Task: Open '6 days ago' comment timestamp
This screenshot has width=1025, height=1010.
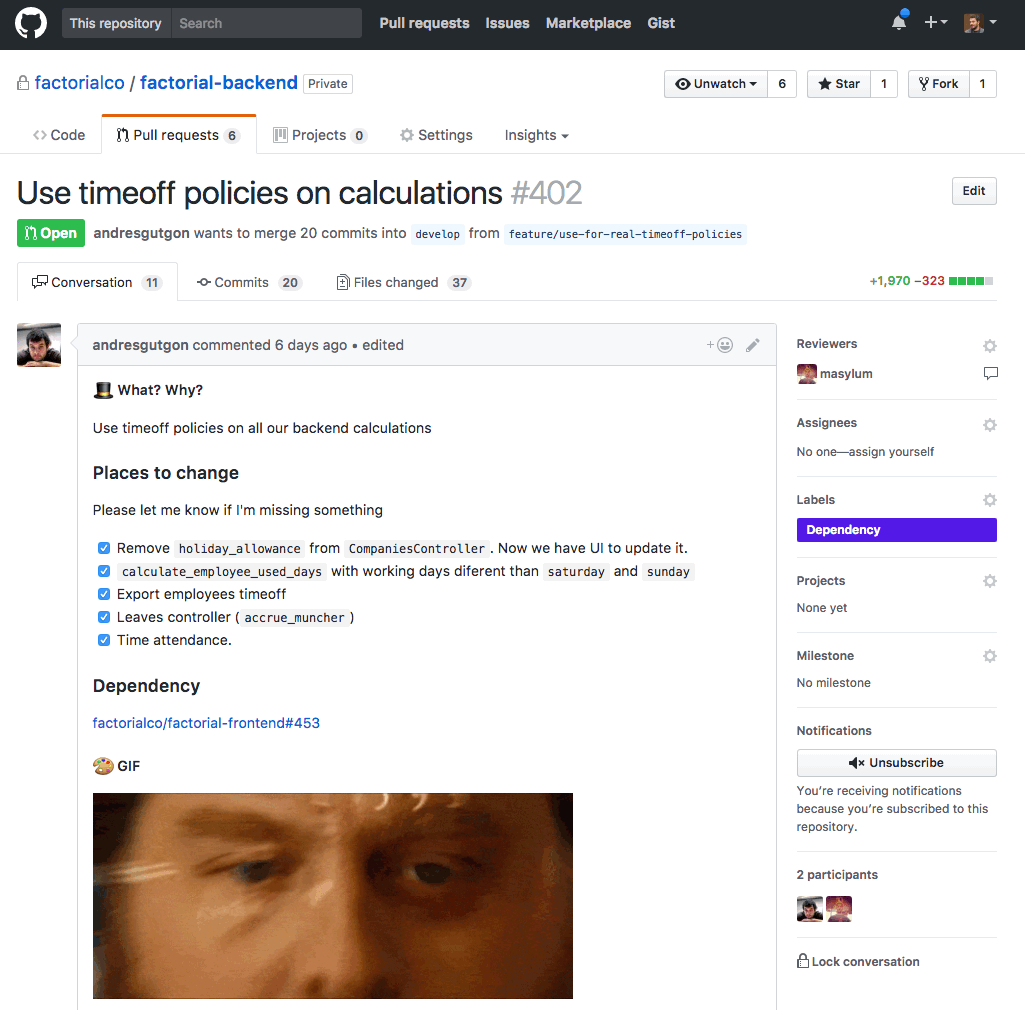Action: pos(311,345)
